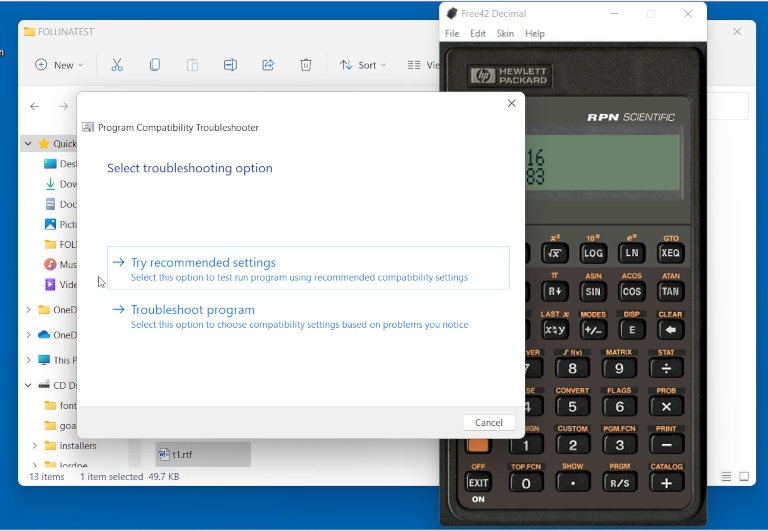The width and height of the screenshot is (768, 531).
Task: Click the COS calculator key
Action: point(631,291)
